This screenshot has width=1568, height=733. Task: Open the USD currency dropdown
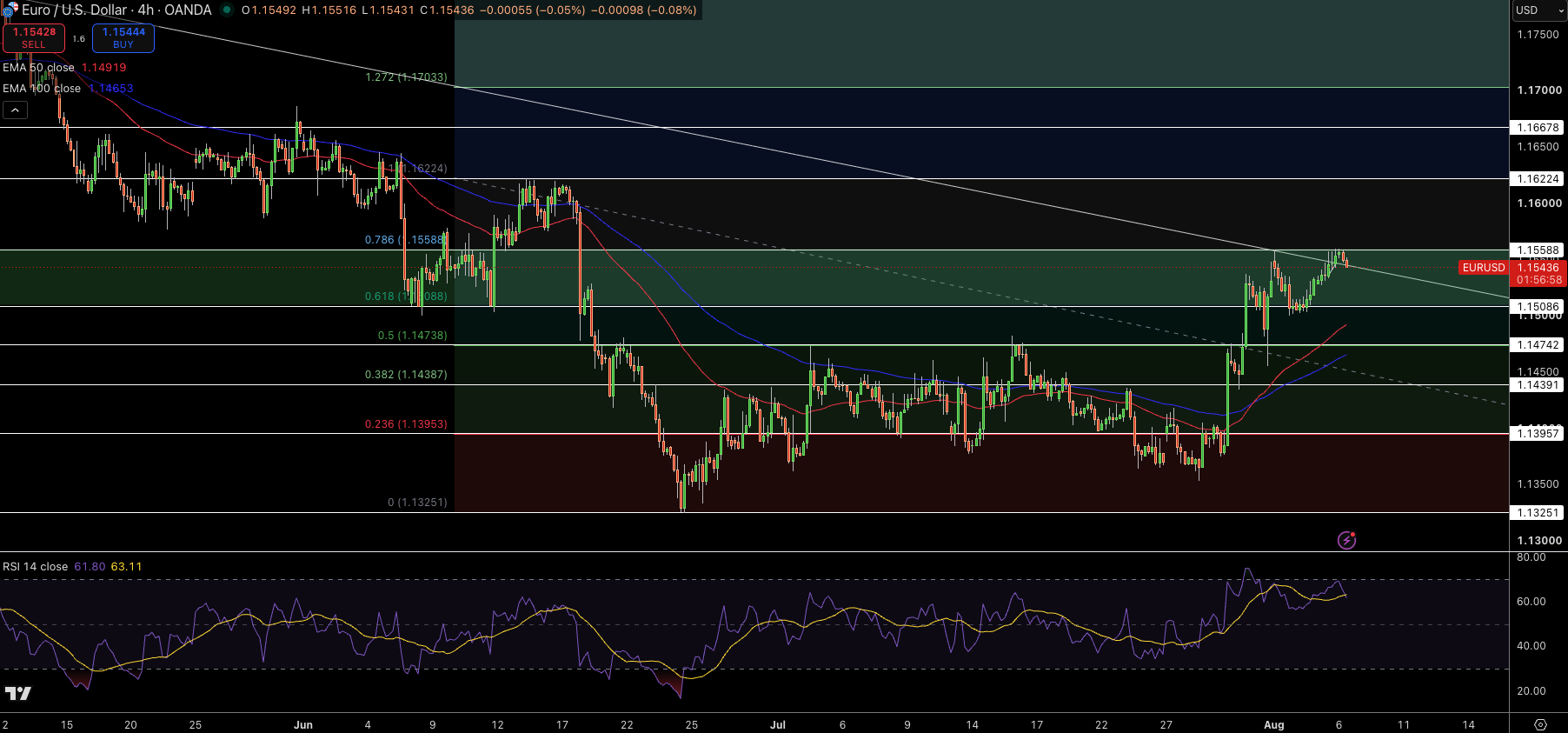click(1538, 10)
